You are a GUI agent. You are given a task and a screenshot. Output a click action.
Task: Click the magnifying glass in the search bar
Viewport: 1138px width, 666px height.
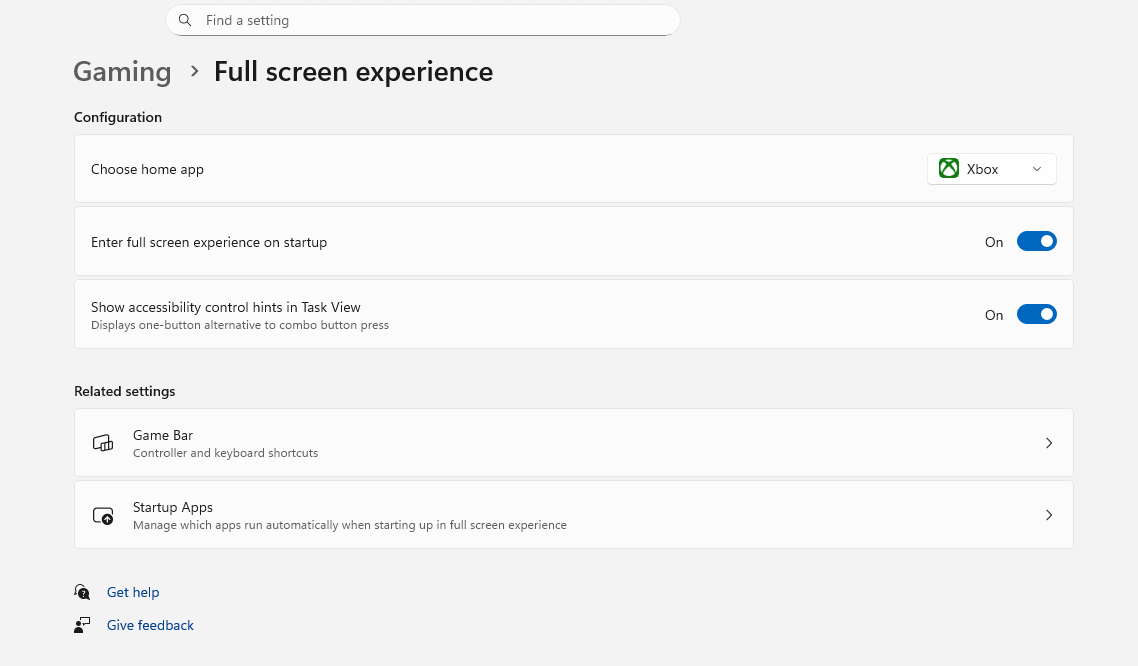click(x=185, y=20)
